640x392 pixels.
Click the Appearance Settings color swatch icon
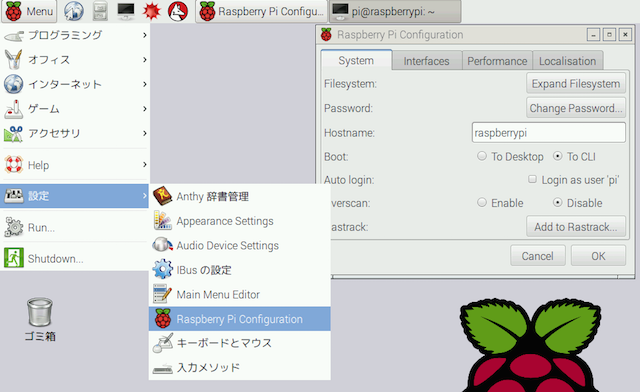(x=162, y=220)
